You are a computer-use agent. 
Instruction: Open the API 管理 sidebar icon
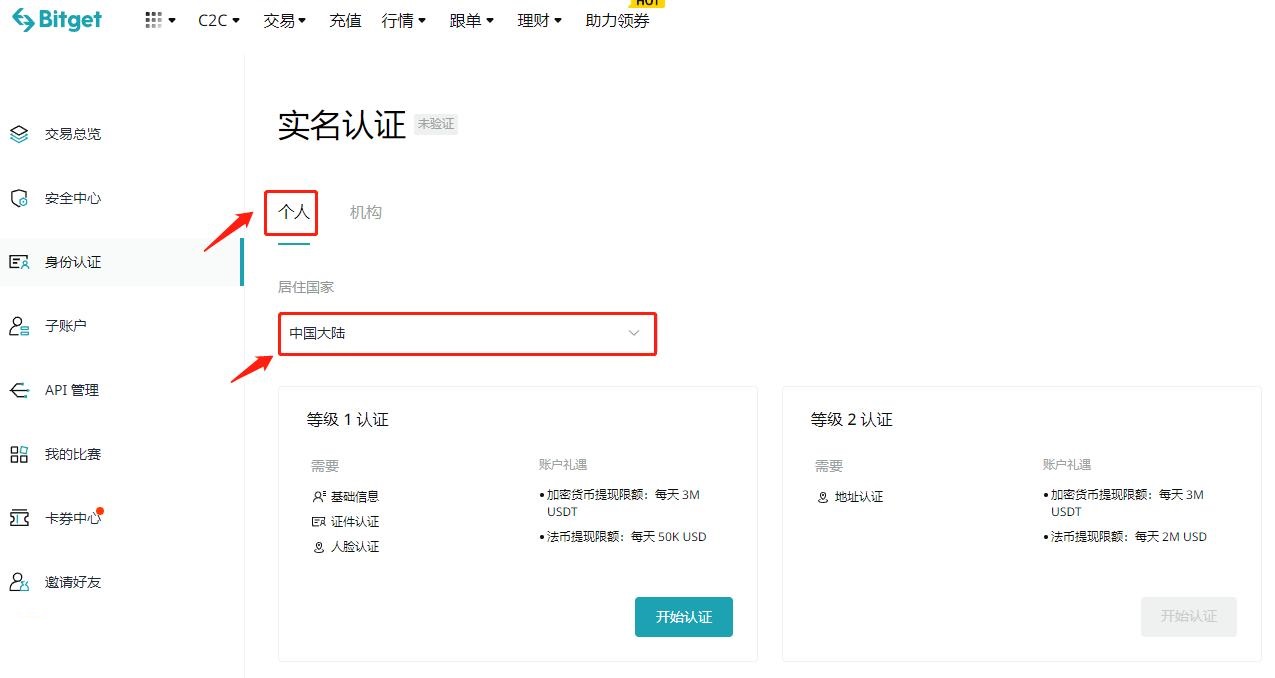pyautogui.click(x=18, y=390)
